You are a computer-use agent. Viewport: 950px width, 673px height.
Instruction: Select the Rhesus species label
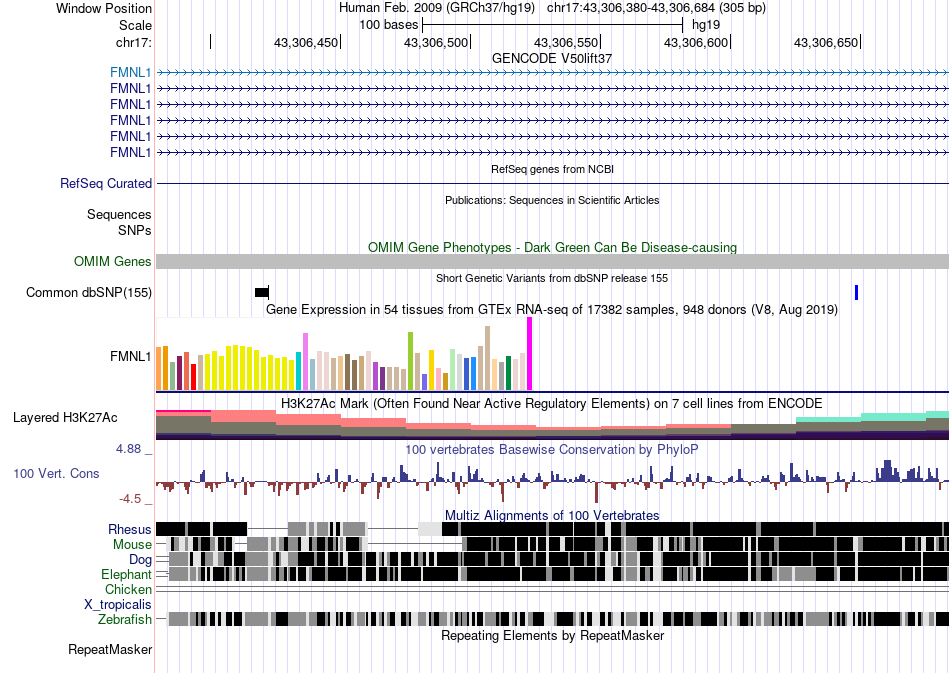(130, 529)
